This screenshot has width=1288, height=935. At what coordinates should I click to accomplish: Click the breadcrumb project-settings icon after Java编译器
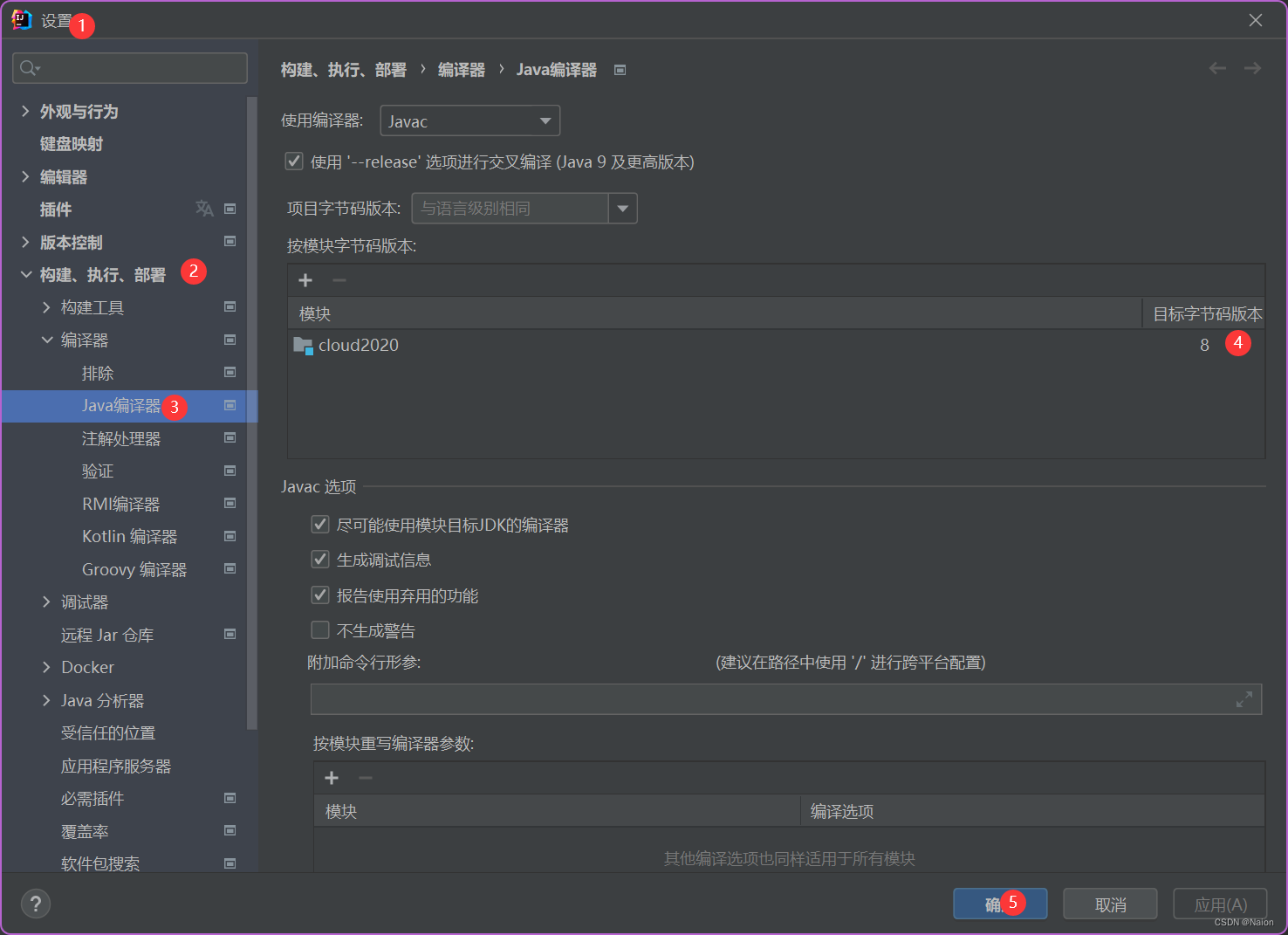click(x=620, y=70)
